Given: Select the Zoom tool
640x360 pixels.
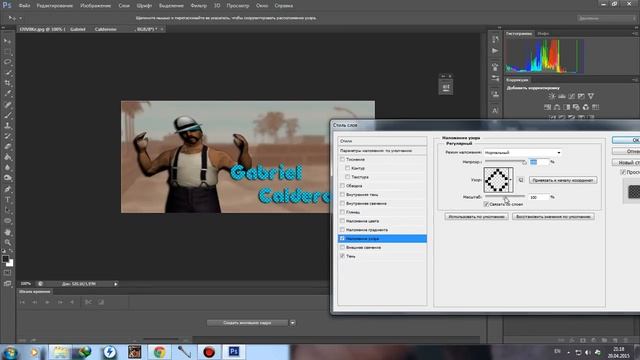Looking at the screenshot, I should 7,242.
